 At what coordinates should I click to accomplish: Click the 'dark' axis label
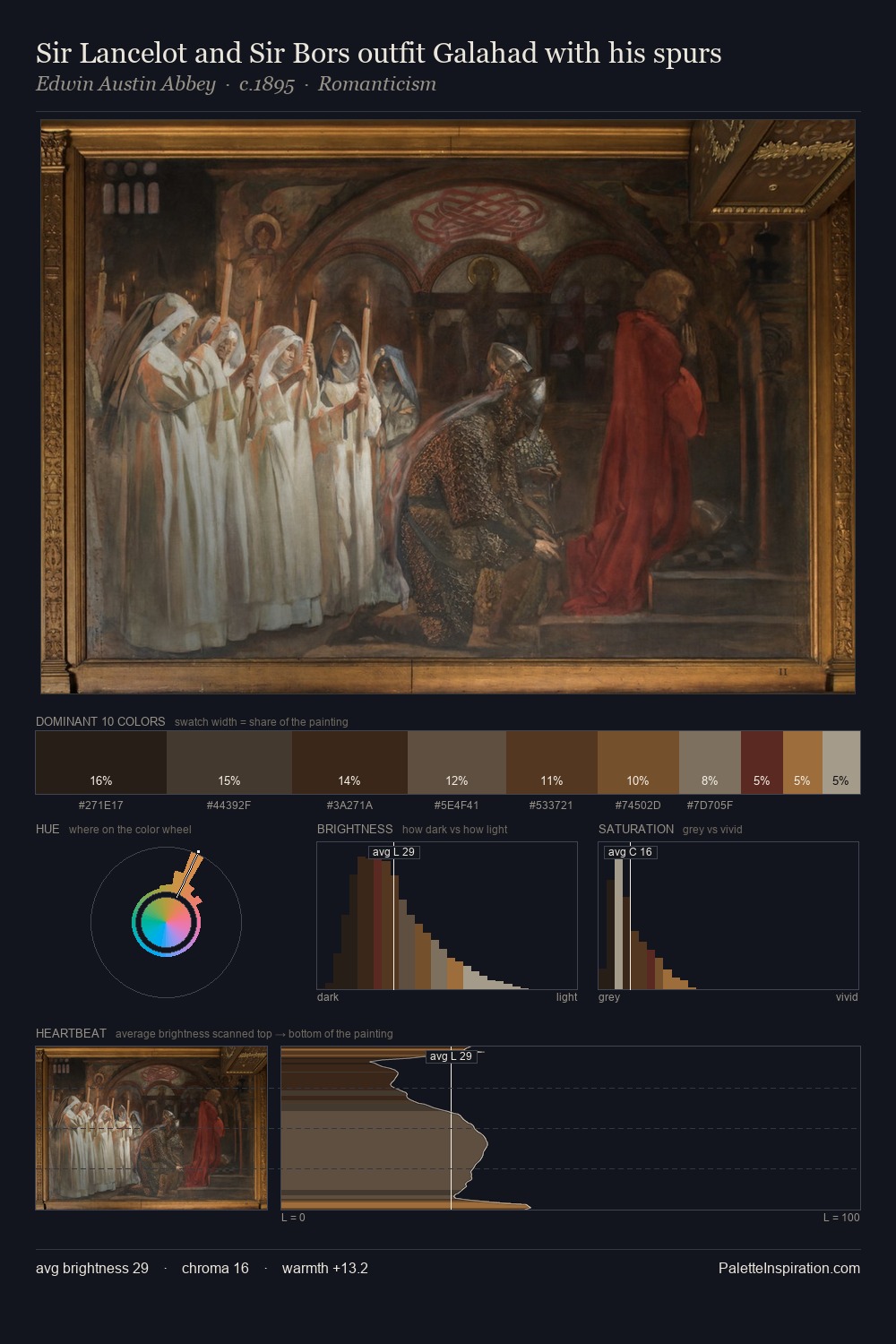[328, 996]
